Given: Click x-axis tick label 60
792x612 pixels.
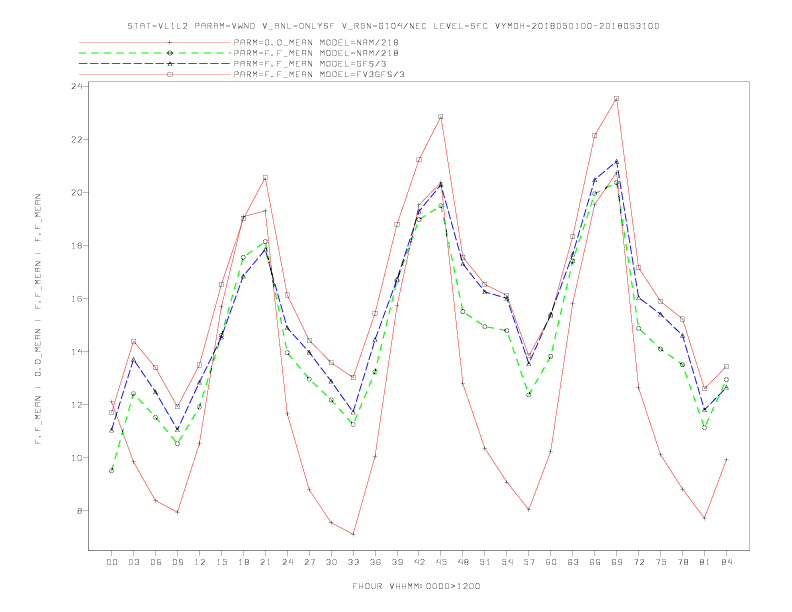Looking at the screenshot, I should click(x=551, y=562).
